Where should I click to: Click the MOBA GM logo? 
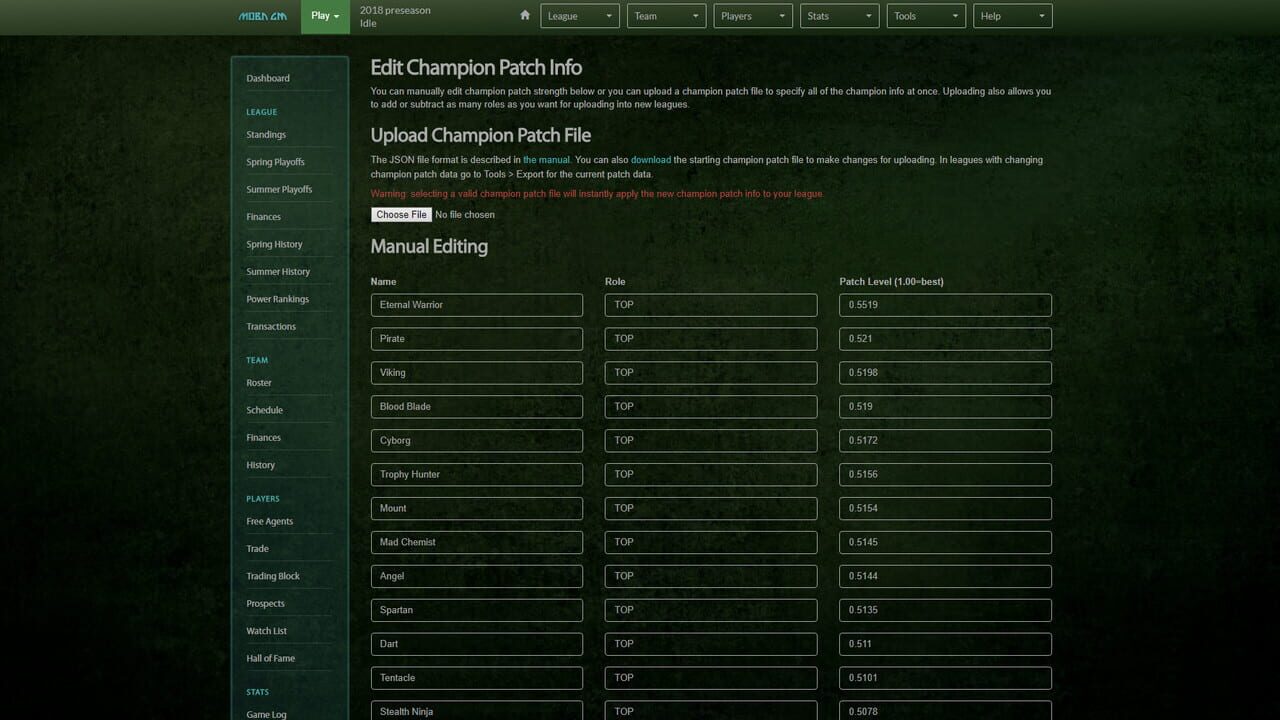tap(265, 16)
